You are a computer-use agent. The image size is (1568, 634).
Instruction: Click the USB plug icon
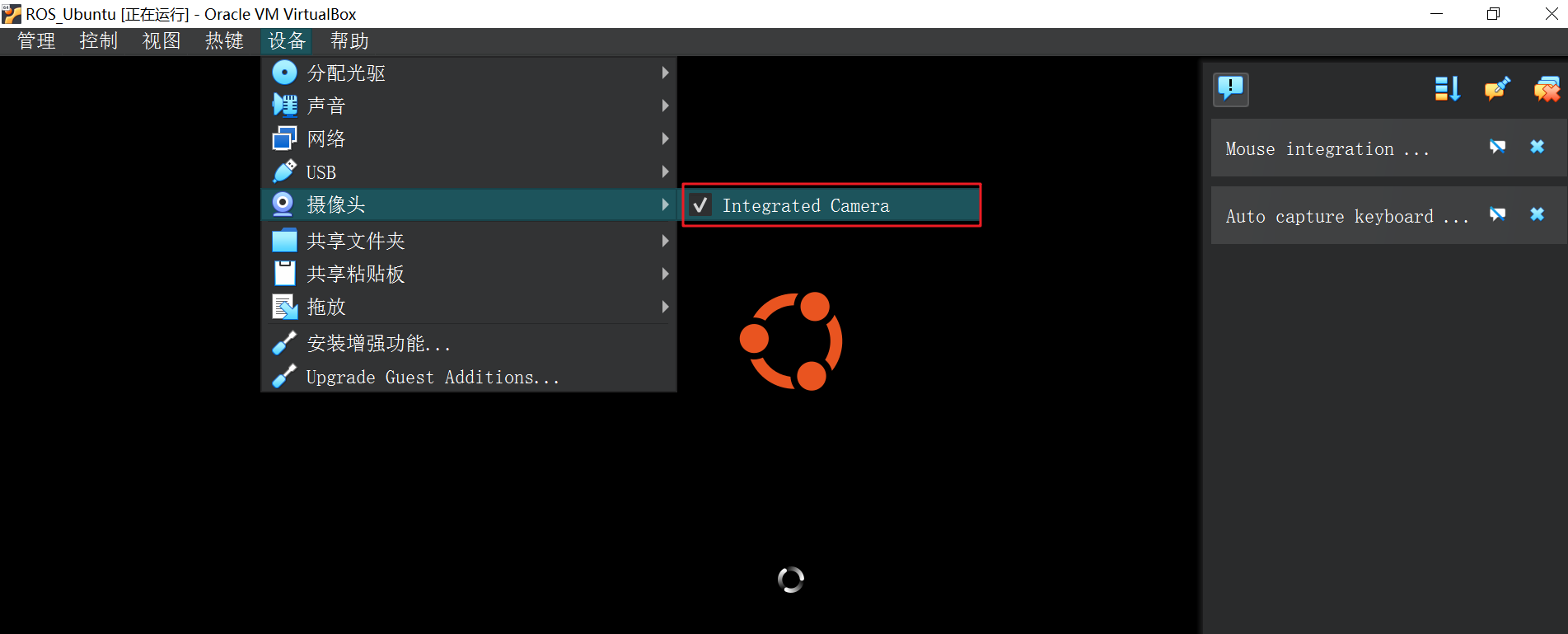[x=284, y=171]
